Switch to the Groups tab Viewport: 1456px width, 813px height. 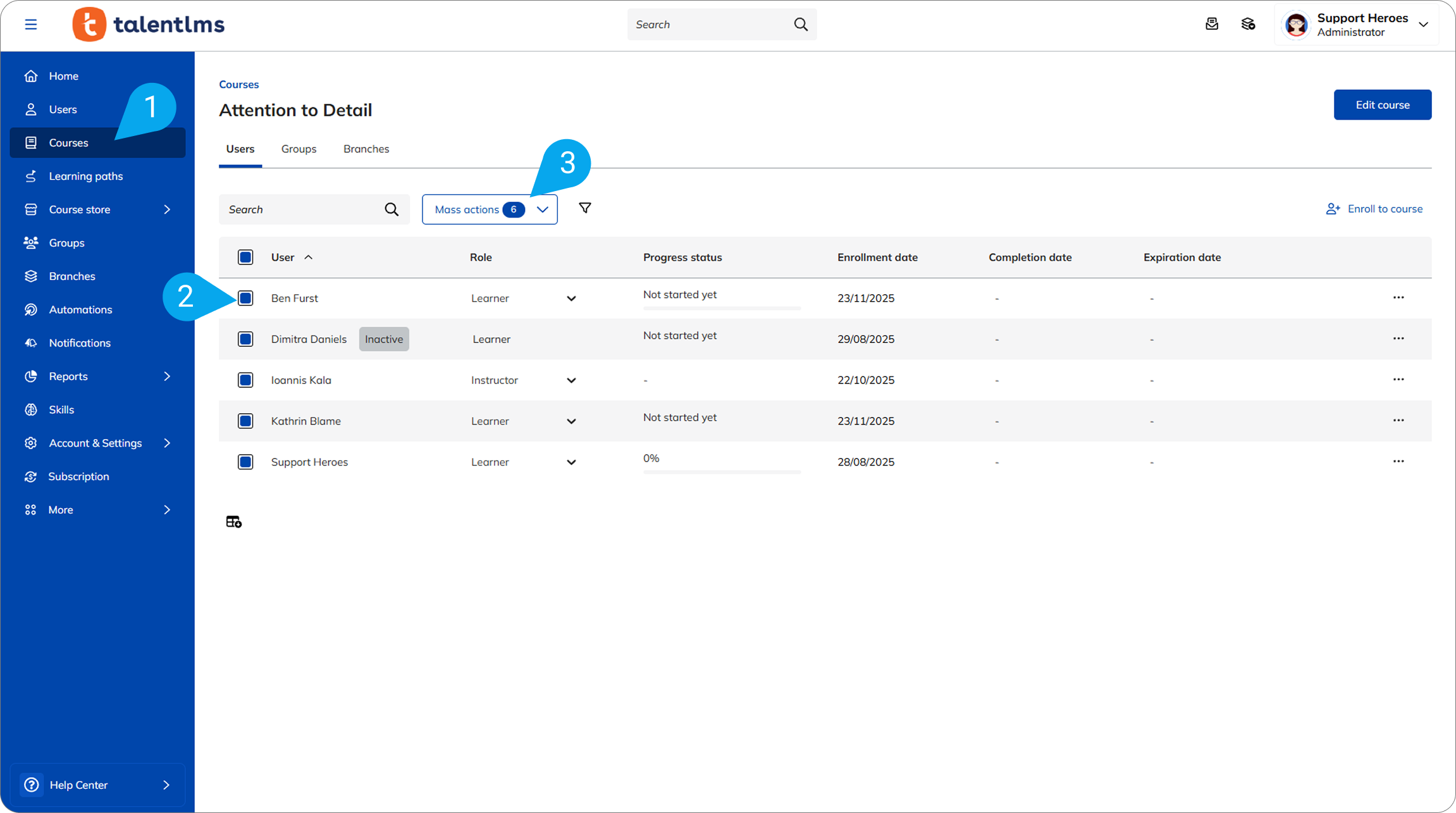coord(299,149)
